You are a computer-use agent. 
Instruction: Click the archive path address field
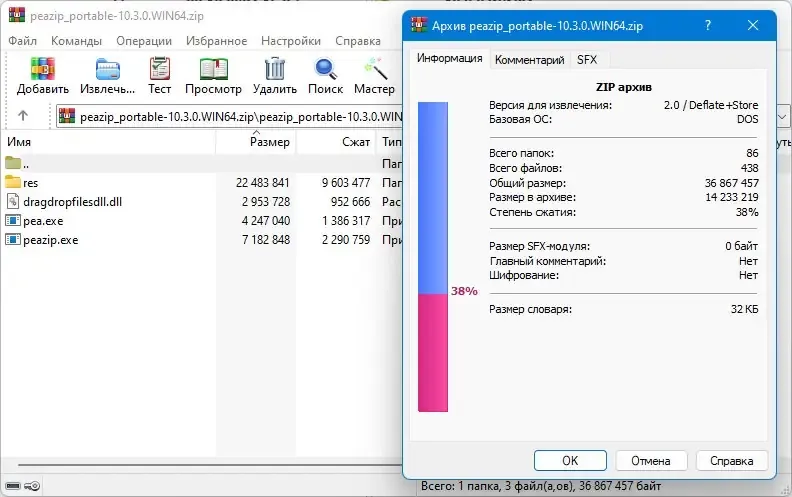pos(229,117)
